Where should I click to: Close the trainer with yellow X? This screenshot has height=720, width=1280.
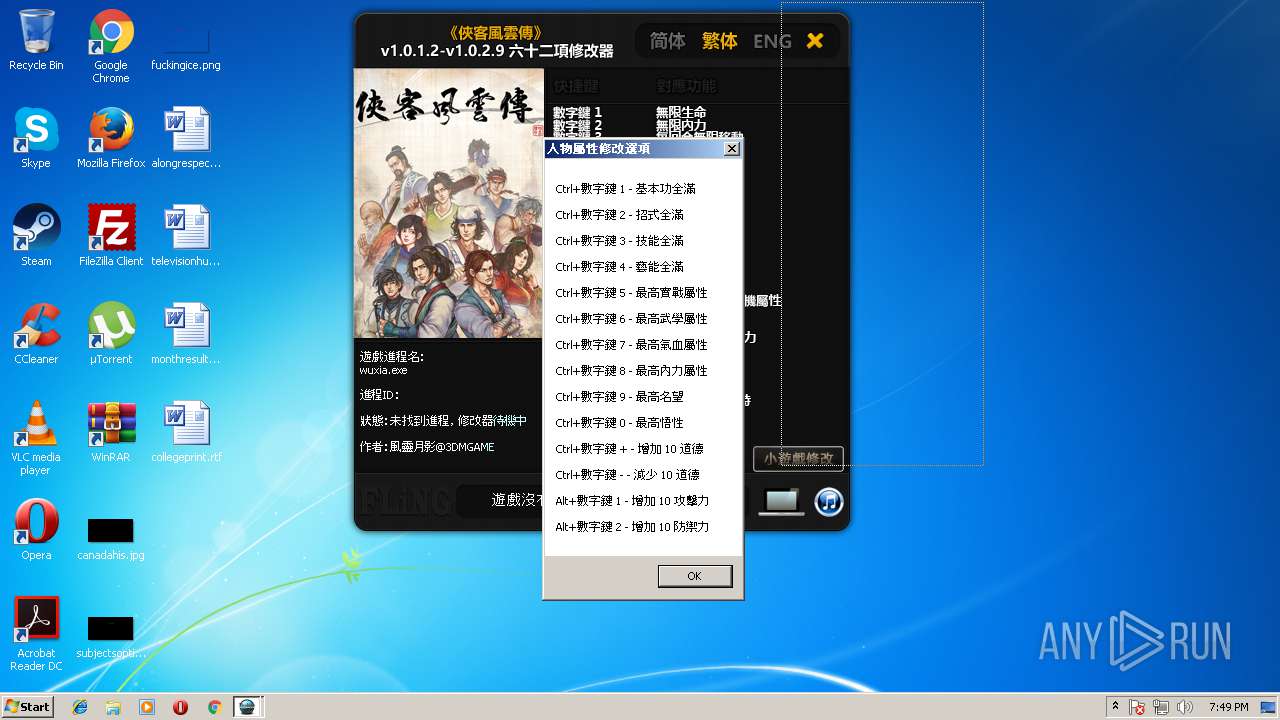[815, 41]
